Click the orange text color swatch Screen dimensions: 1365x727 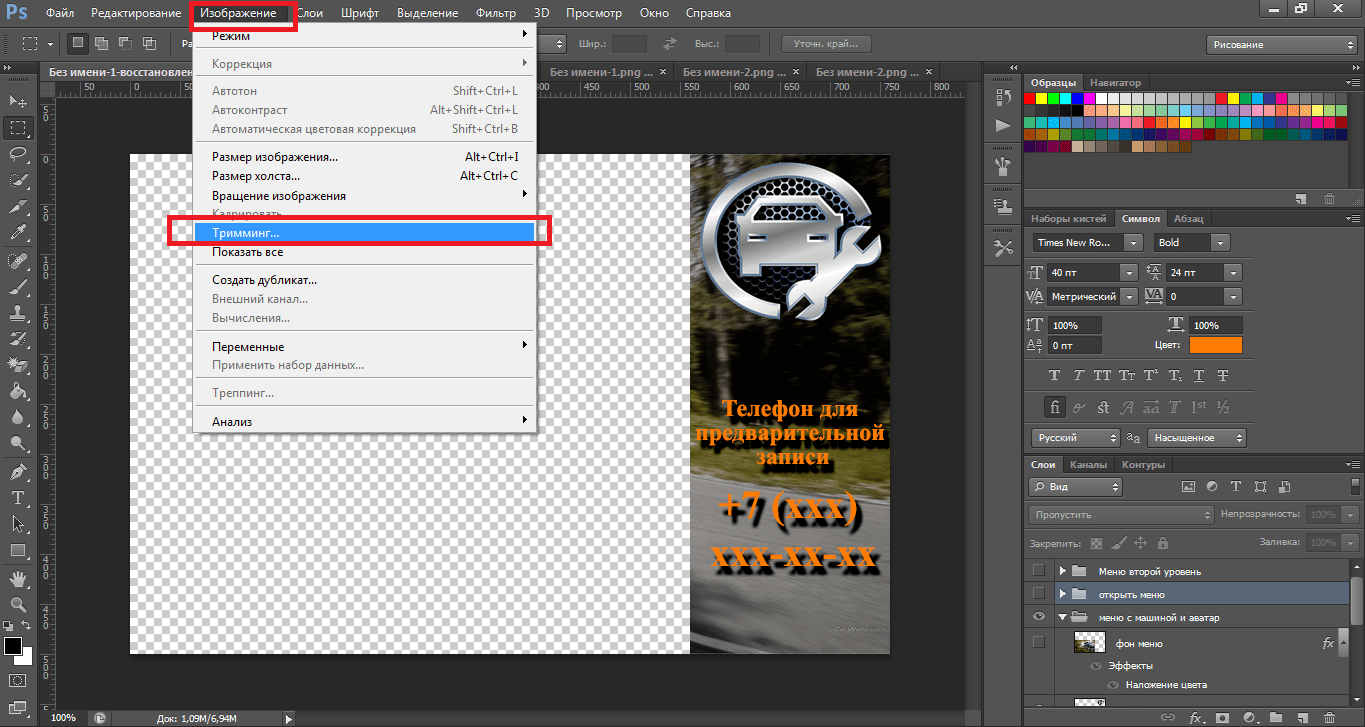click(1216, 345)
